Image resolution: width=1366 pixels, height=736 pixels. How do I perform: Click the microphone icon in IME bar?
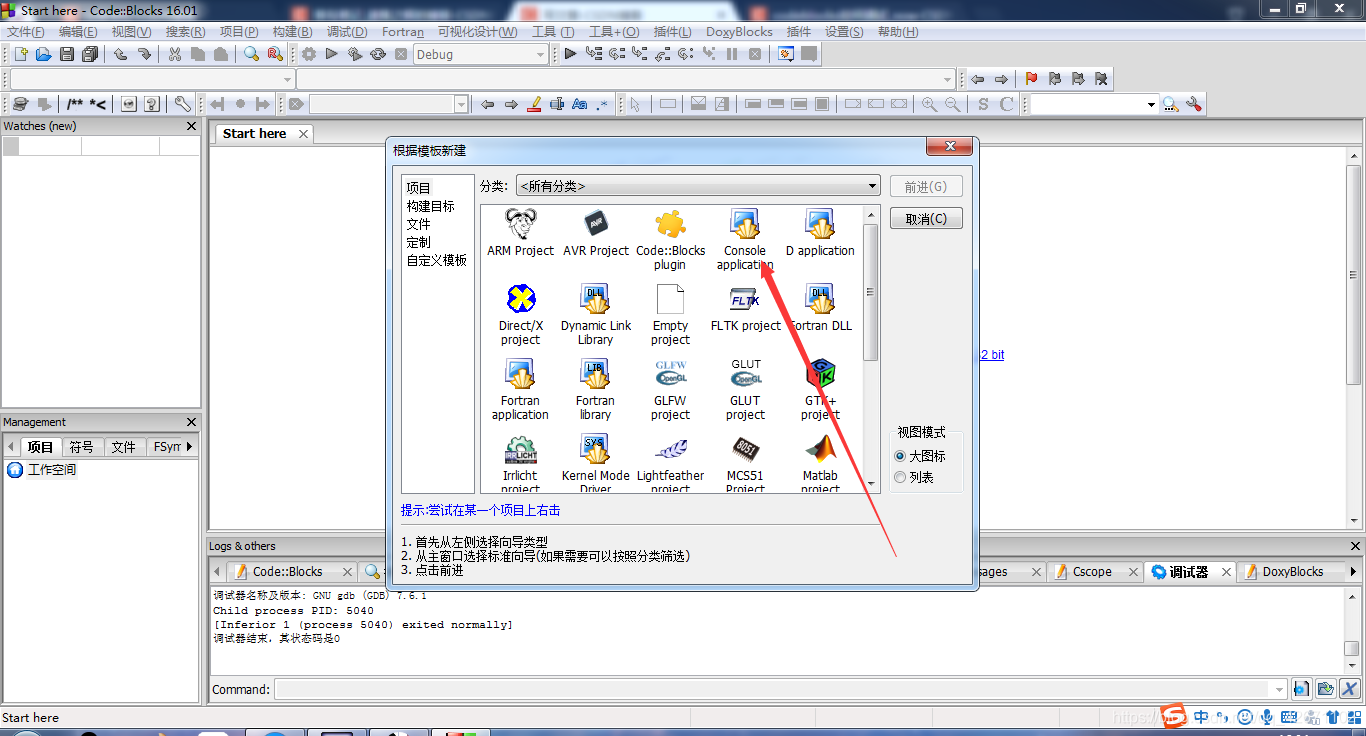coord(1267,716)
